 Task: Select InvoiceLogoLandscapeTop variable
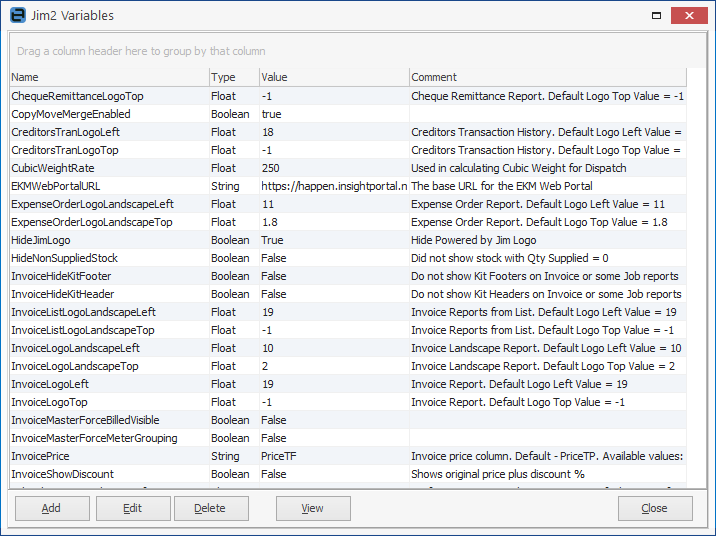point(348,367)
